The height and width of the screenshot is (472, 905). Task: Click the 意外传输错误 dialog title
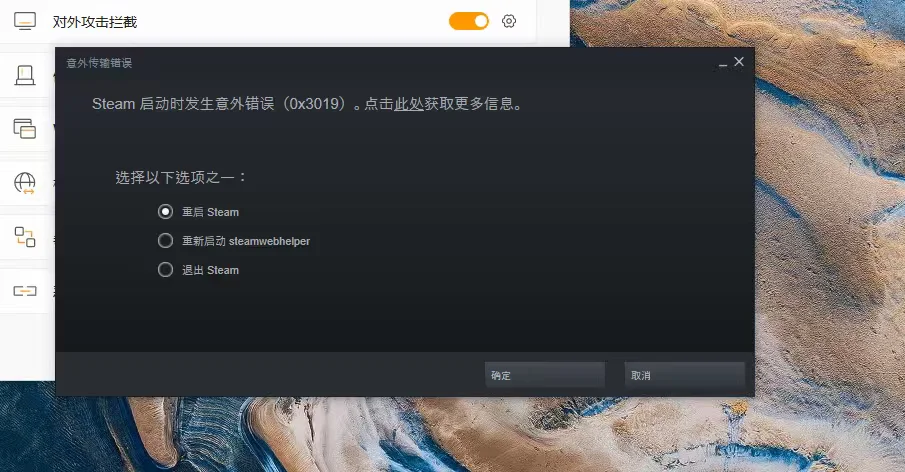[x=99, y=63]
